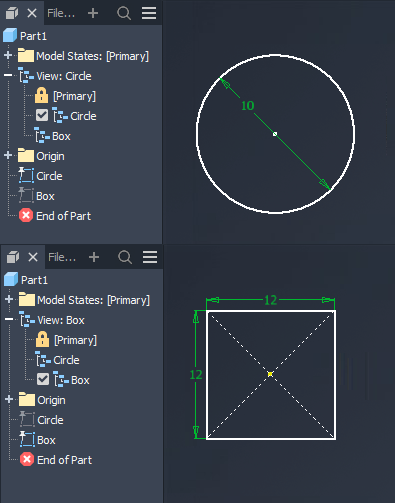Expand Model States in the bottom browser
Screen dimensions: 395x503
pos(9,300)
